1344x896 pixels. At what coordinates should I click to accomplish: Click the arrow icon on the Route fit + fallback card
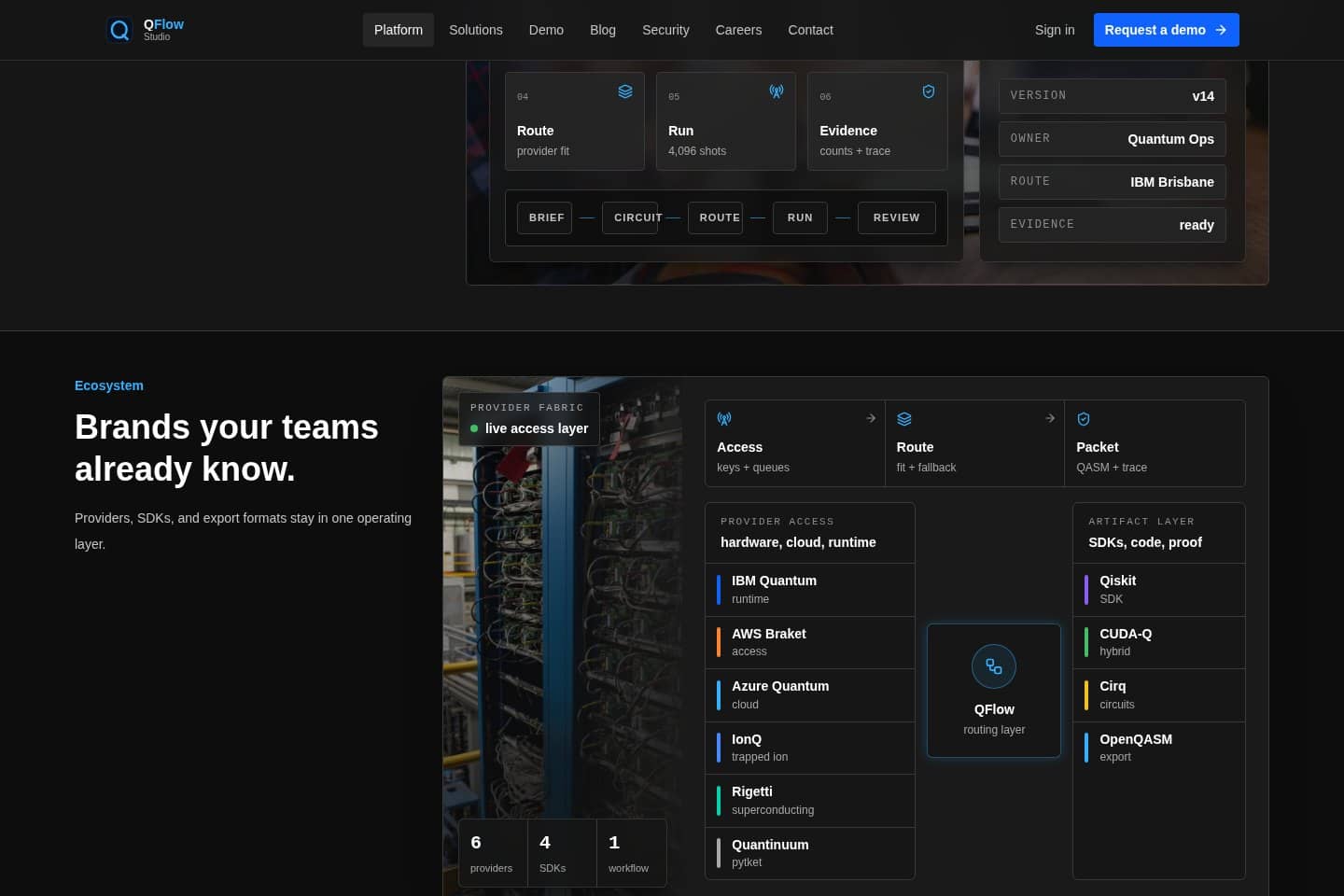(1050, 418)
